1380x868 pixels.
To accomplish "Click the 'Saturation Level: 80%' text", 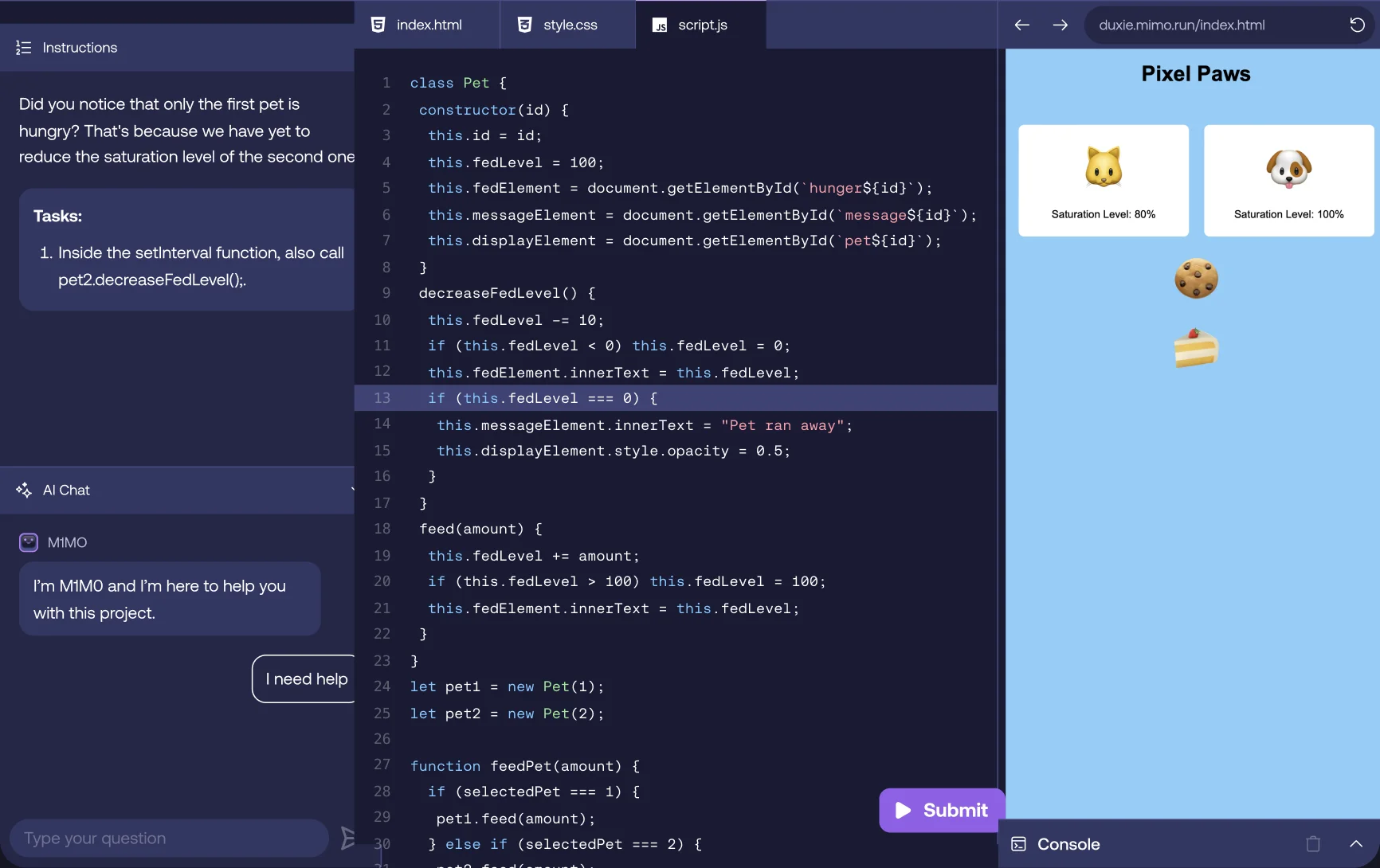I will pos(1104,214).
